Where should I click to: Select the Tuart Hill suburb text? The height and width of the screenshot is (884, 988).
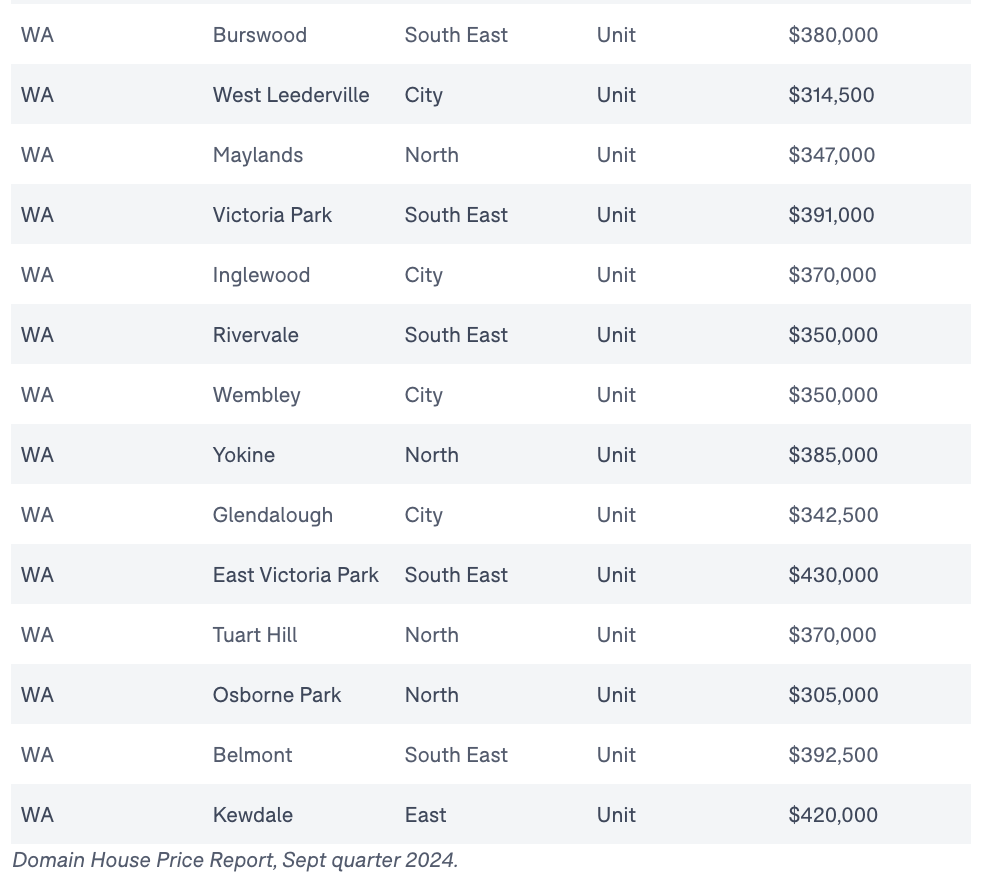coord(255,634)
